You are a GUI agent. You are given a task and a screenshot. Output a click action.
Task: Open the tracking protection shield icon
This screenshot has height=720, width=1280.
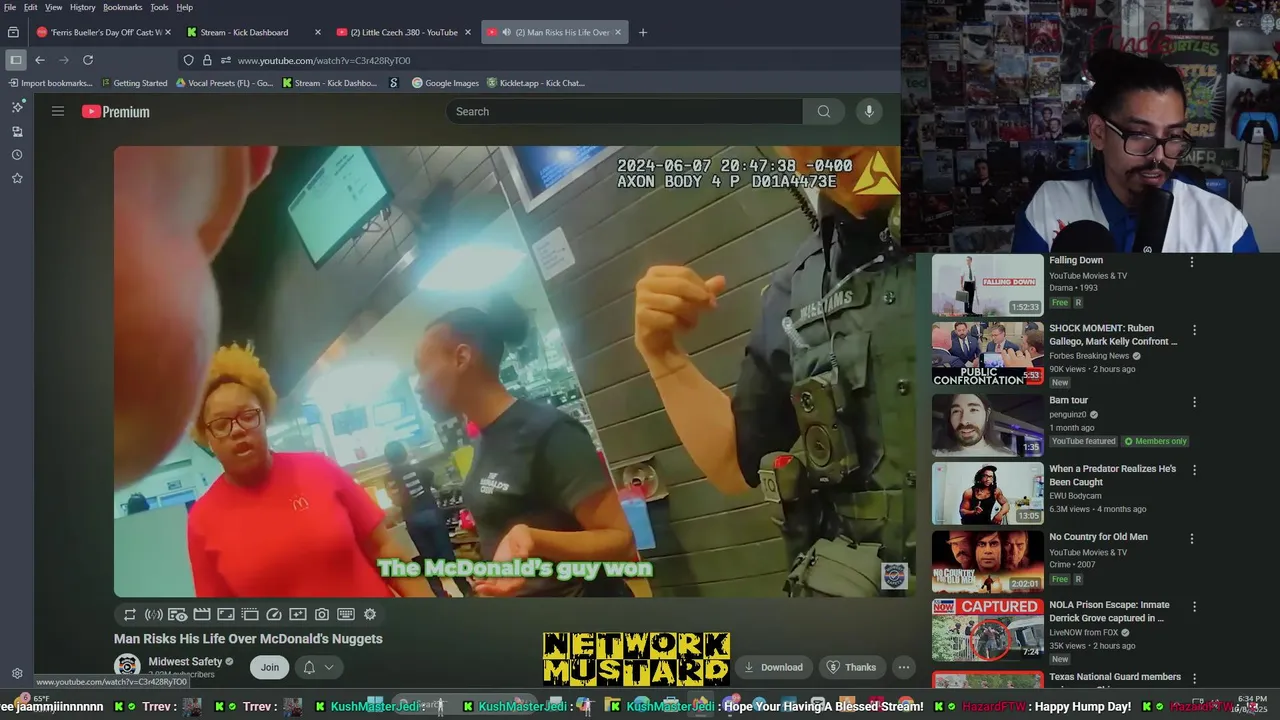(x=188, y=60)
